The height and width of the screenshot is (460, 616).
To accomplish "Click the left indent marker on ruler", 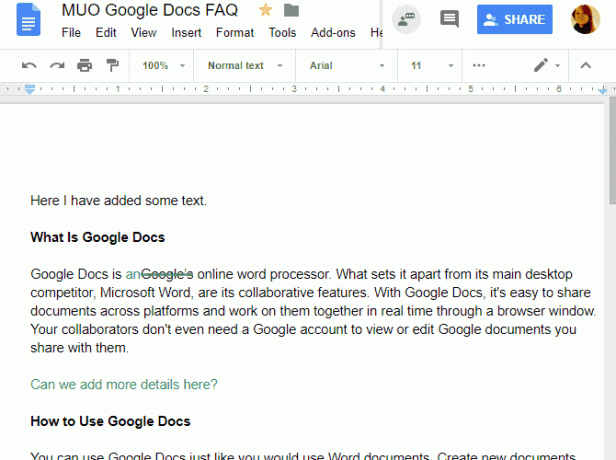I will 29,89.
